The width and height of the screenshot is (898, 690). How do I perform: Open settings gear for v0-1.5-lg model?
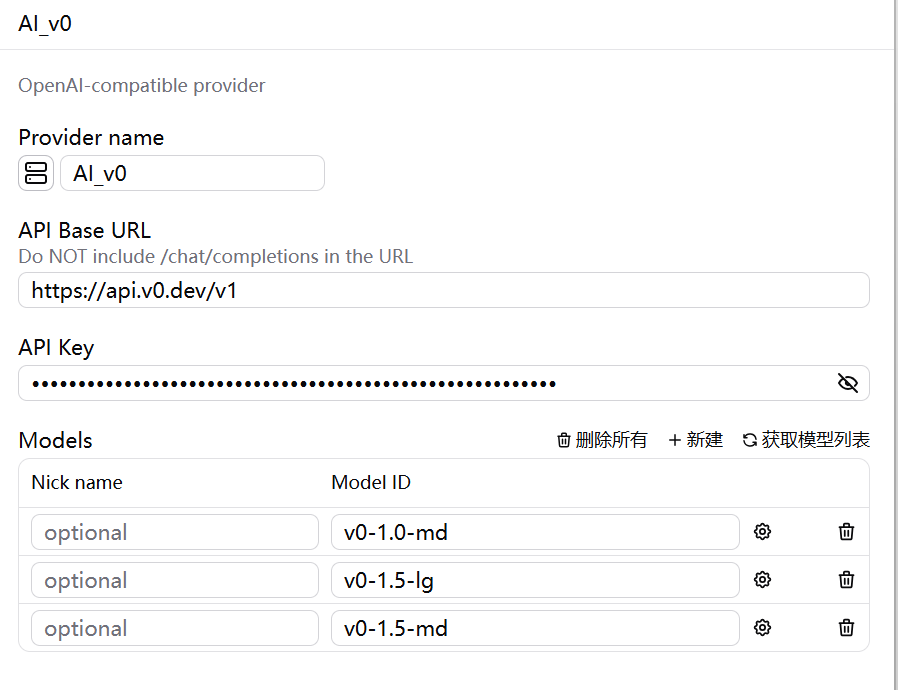pyautogui.click(x=762, y=580)
